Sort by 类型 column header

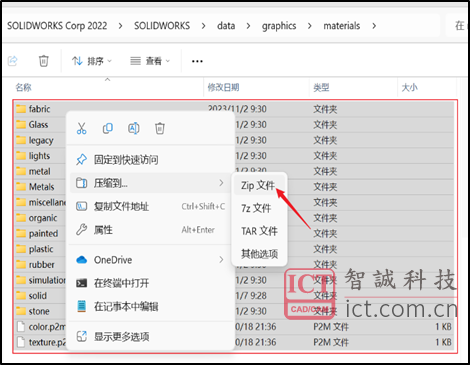[321, 87]
